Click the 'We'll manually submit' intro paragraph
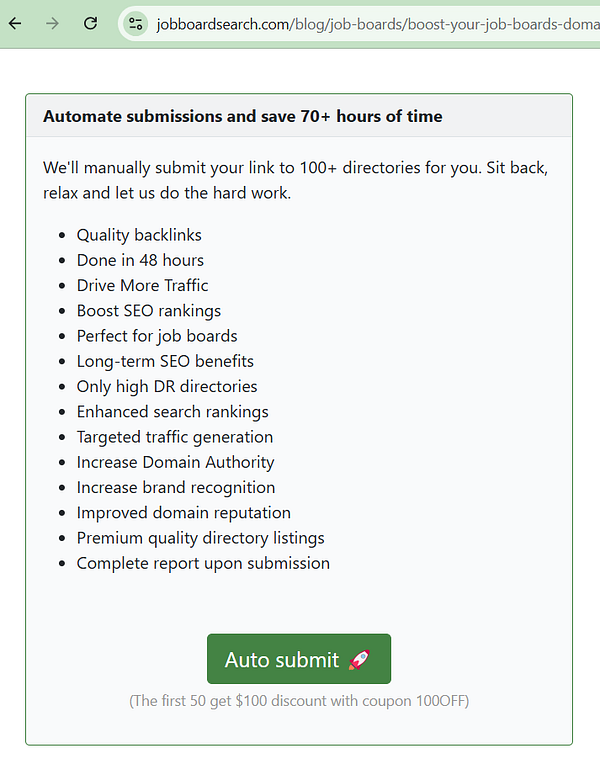The height and width of the screenshot is (769, 600). click(x=296, y=180)
